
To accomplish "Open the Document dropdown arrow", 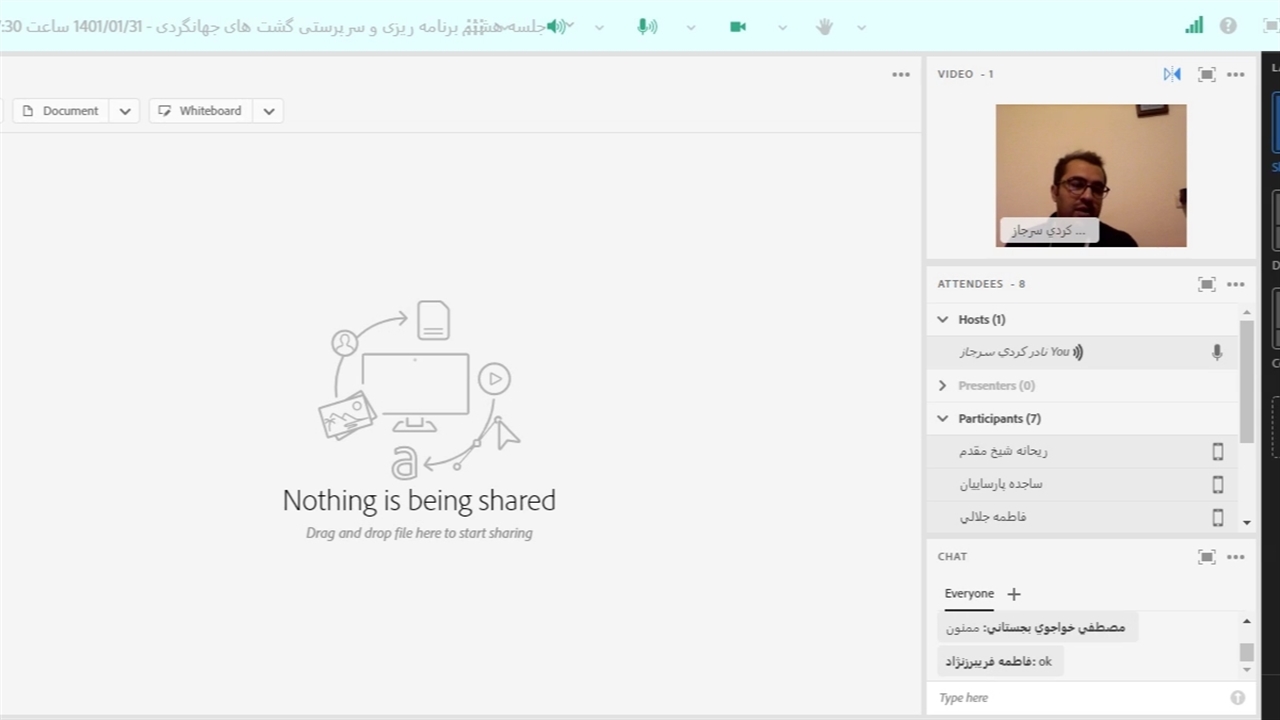I will [125, 111].
